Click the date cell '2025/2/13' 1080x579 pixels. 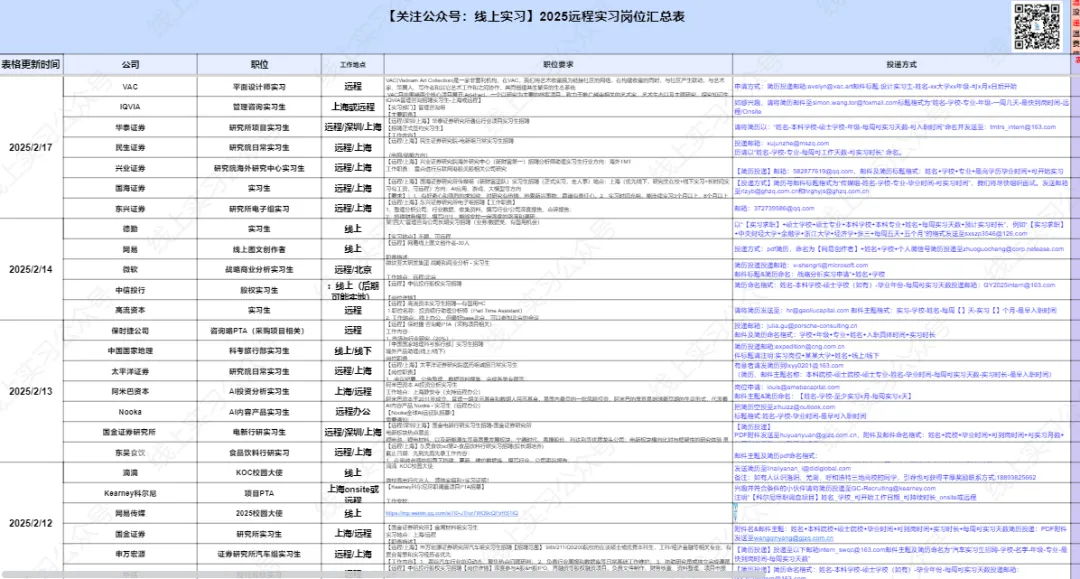31,391
